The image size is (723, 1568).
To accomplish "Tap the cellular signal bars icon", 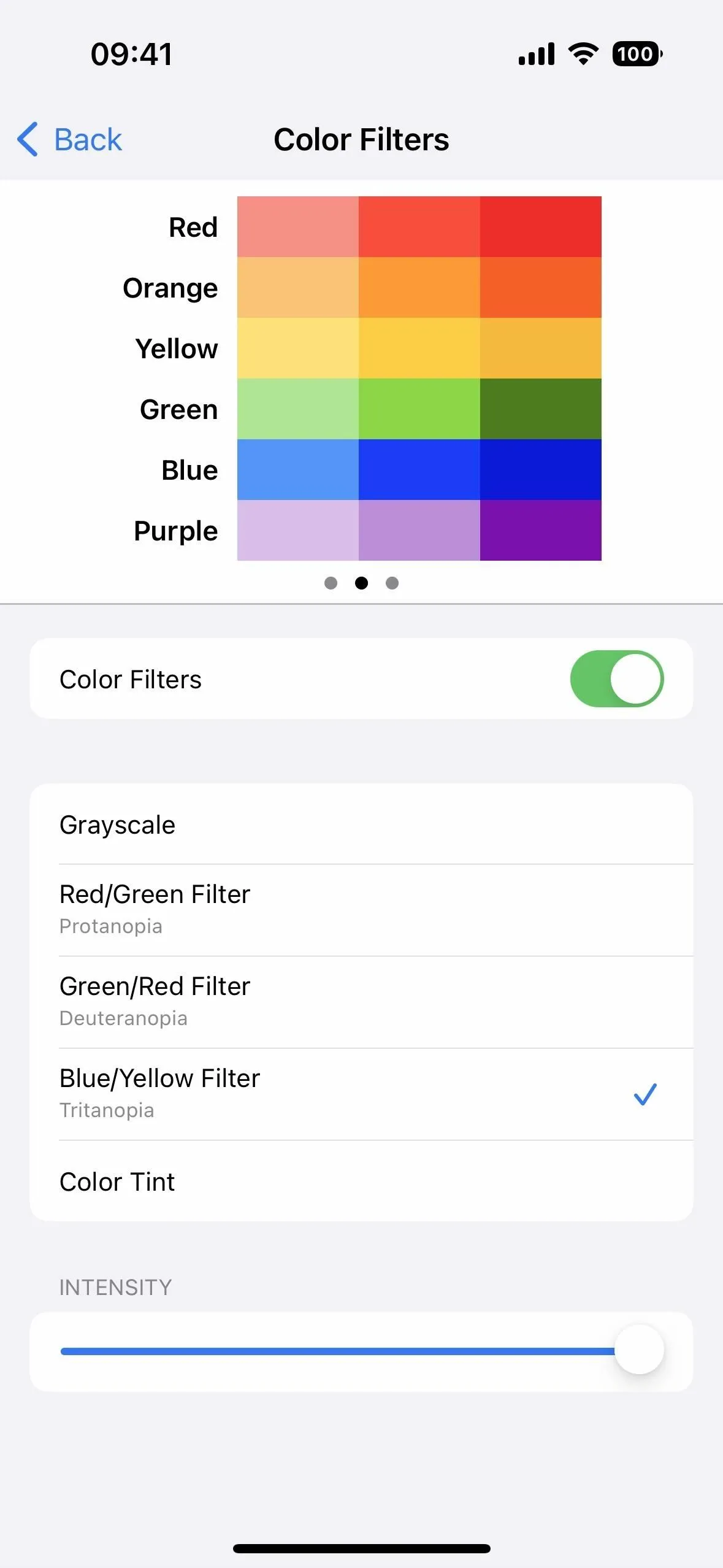I will (537, 54).
